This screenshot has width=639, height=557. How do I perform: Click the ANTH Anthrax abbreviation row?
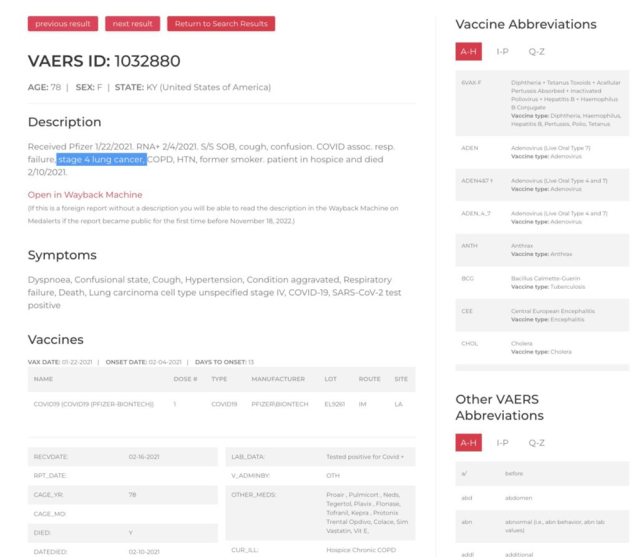click(x=542, y=250)
